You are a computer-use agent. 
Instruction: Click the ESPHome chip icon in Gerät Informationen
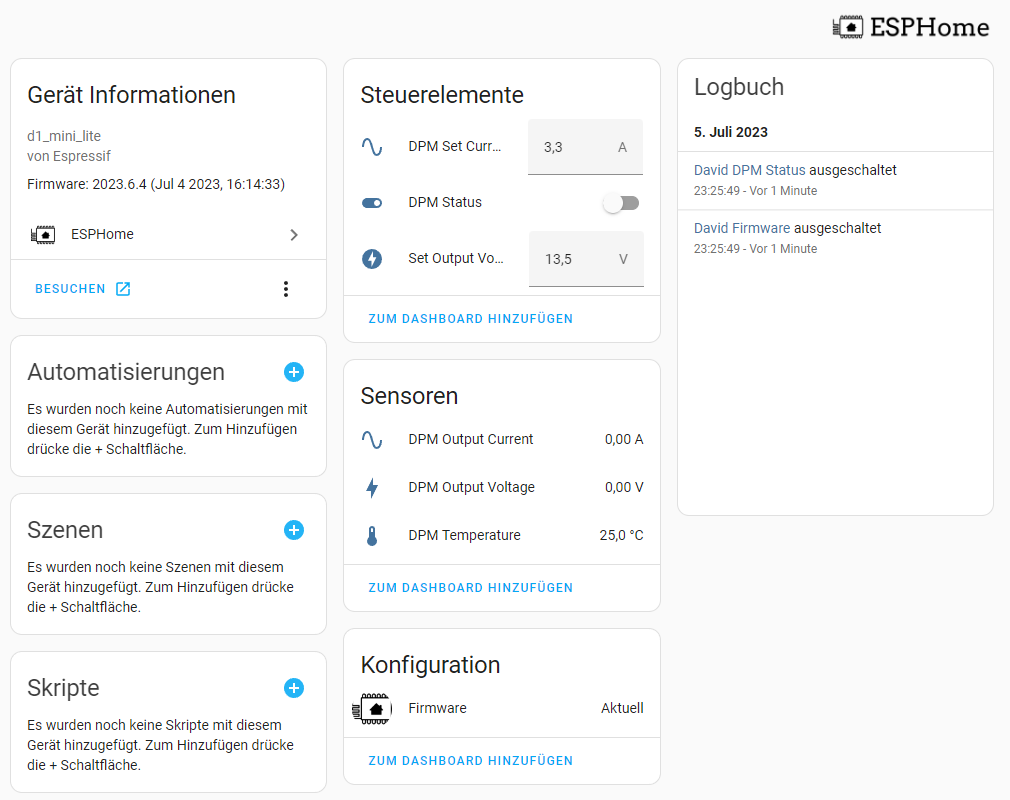(x=43, y=234)
